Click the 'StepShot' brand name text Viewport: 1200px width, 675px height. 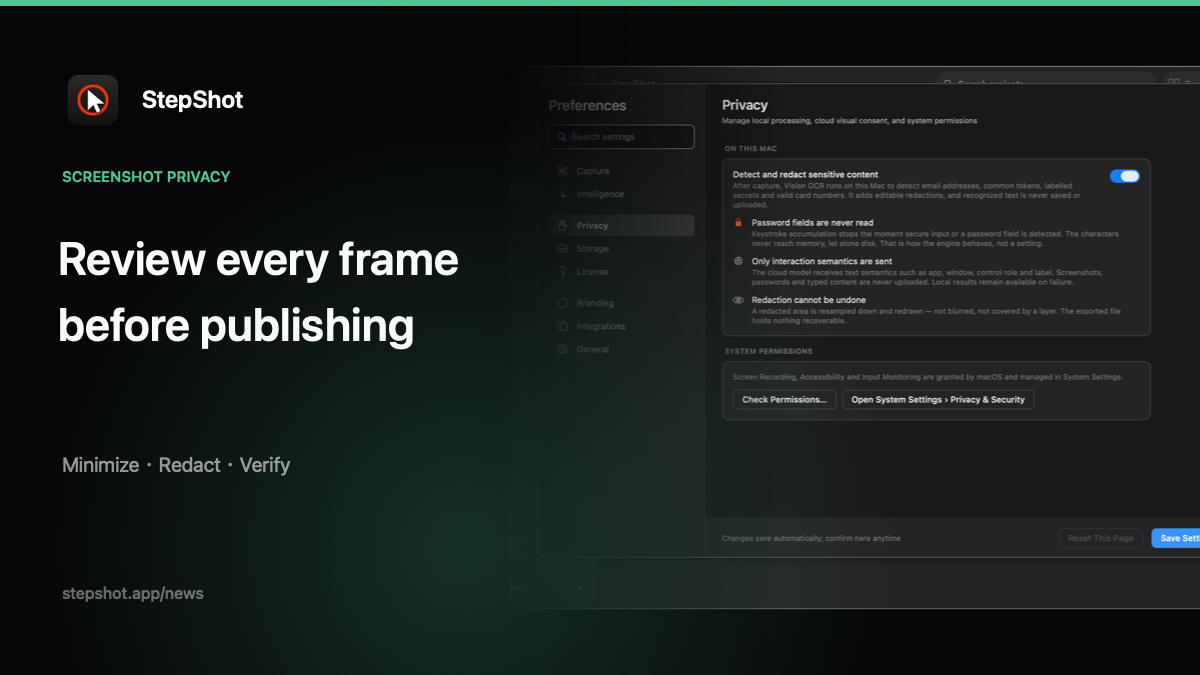[192, 100]
